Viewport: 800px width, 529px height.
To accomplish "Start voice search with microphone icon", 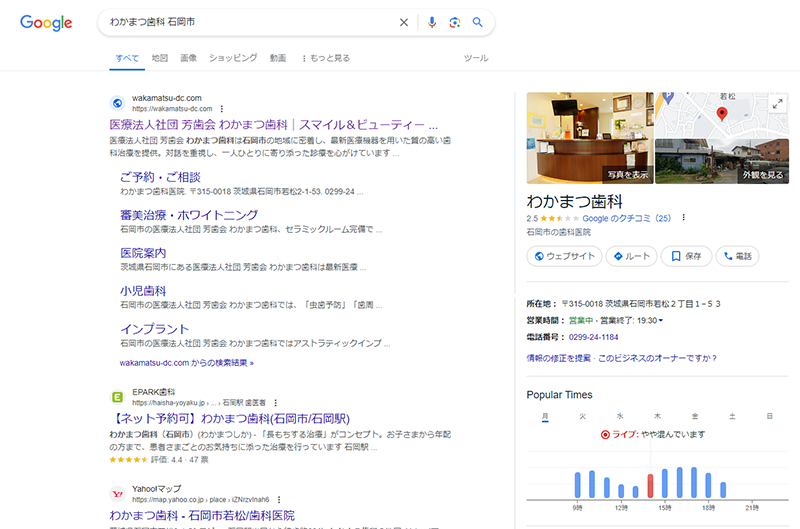I will pyautogui.click(x=432, y=22).
